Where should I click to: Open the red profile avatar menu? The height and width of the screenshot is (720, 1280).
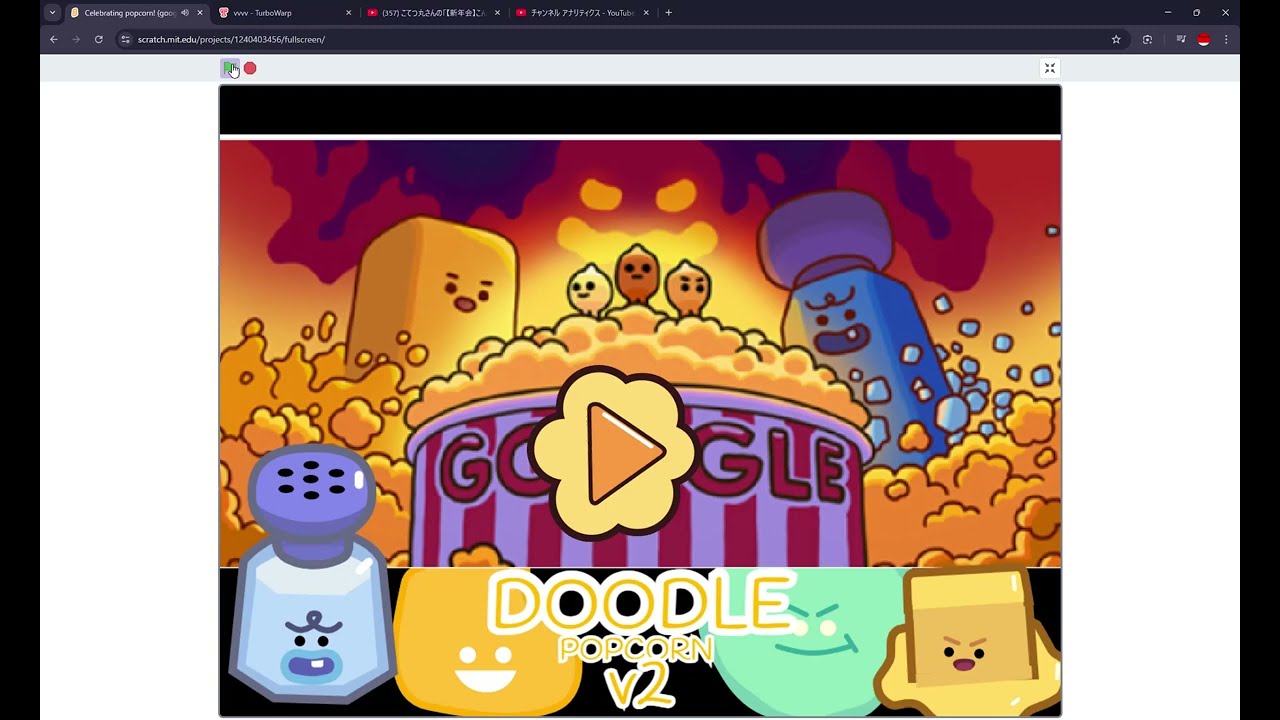point(1204,39)
